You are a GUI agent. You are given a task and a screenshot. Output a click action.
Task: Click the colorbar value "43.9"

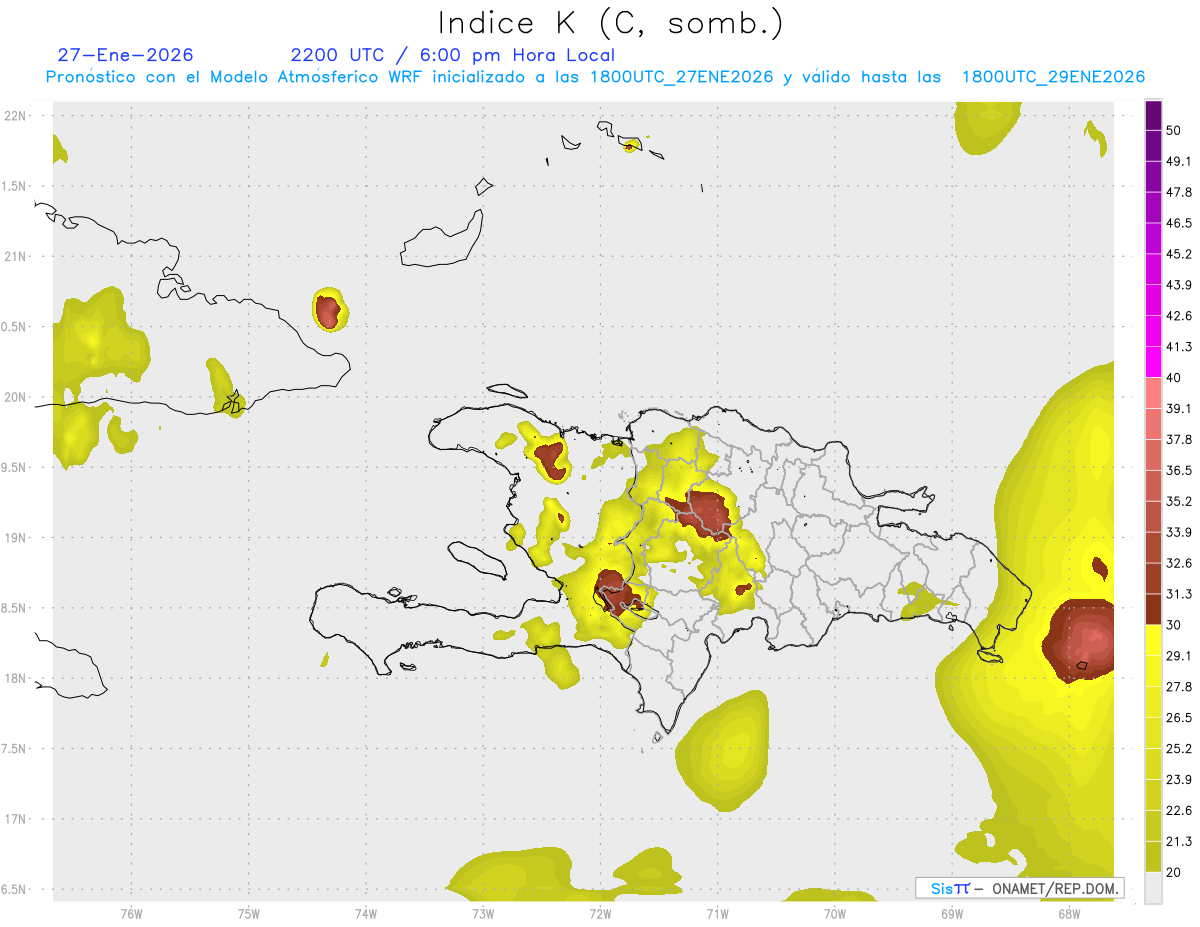pyautogui.click(x=1178, y=285)
